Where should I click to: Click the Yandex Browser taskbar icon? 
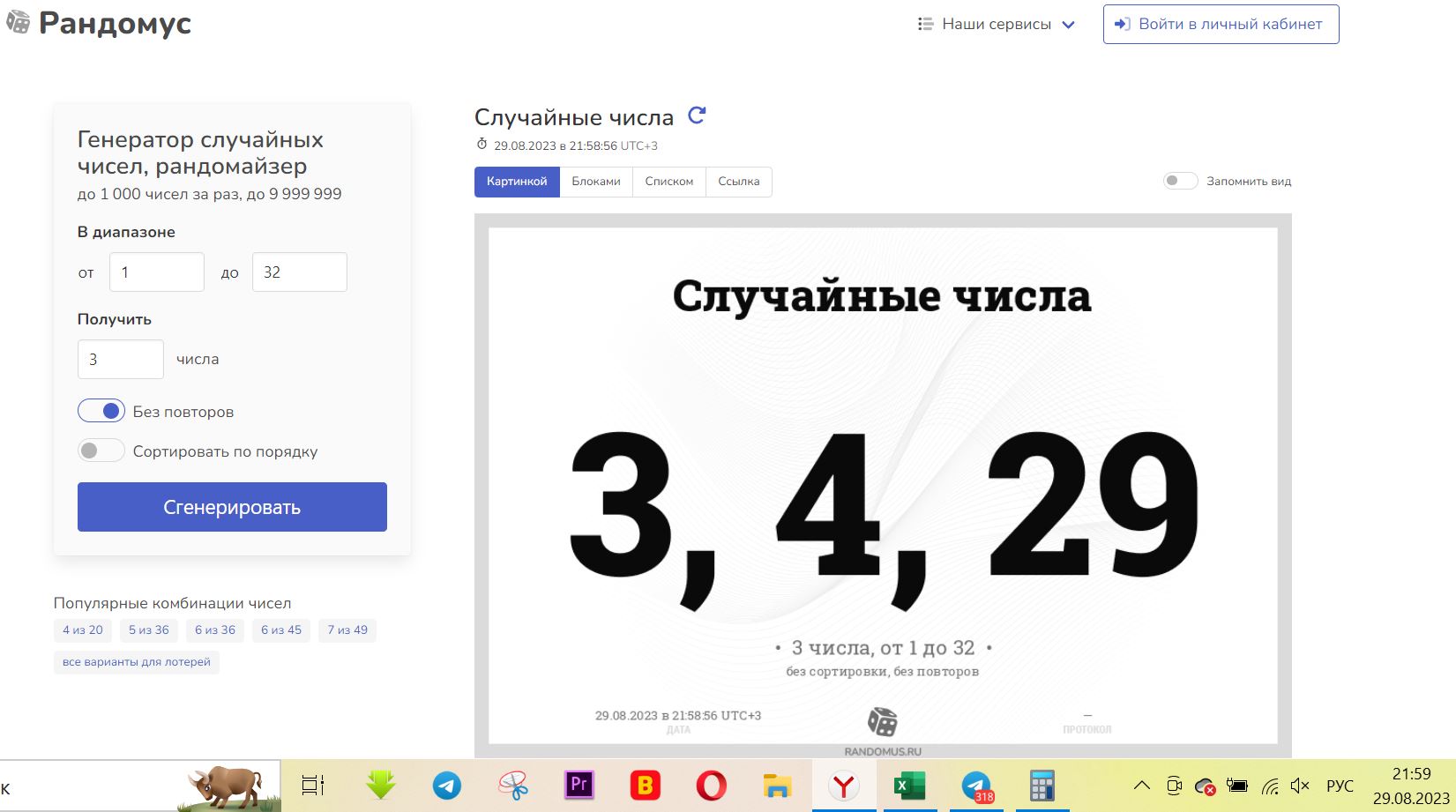click(844, 785)
